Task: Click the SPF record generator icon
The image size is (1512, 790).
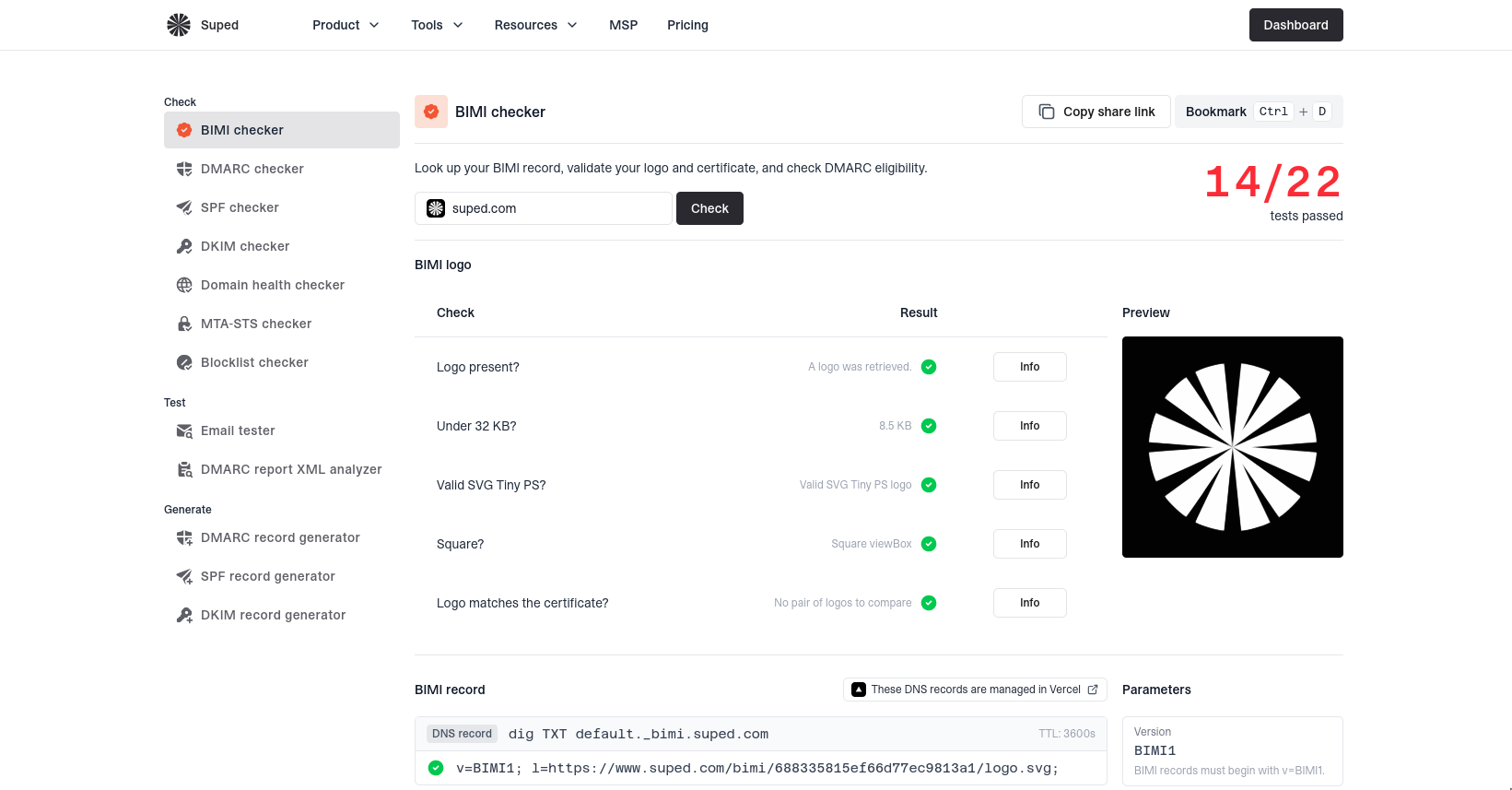Action: pyautogui.click(x=184, y=576)
